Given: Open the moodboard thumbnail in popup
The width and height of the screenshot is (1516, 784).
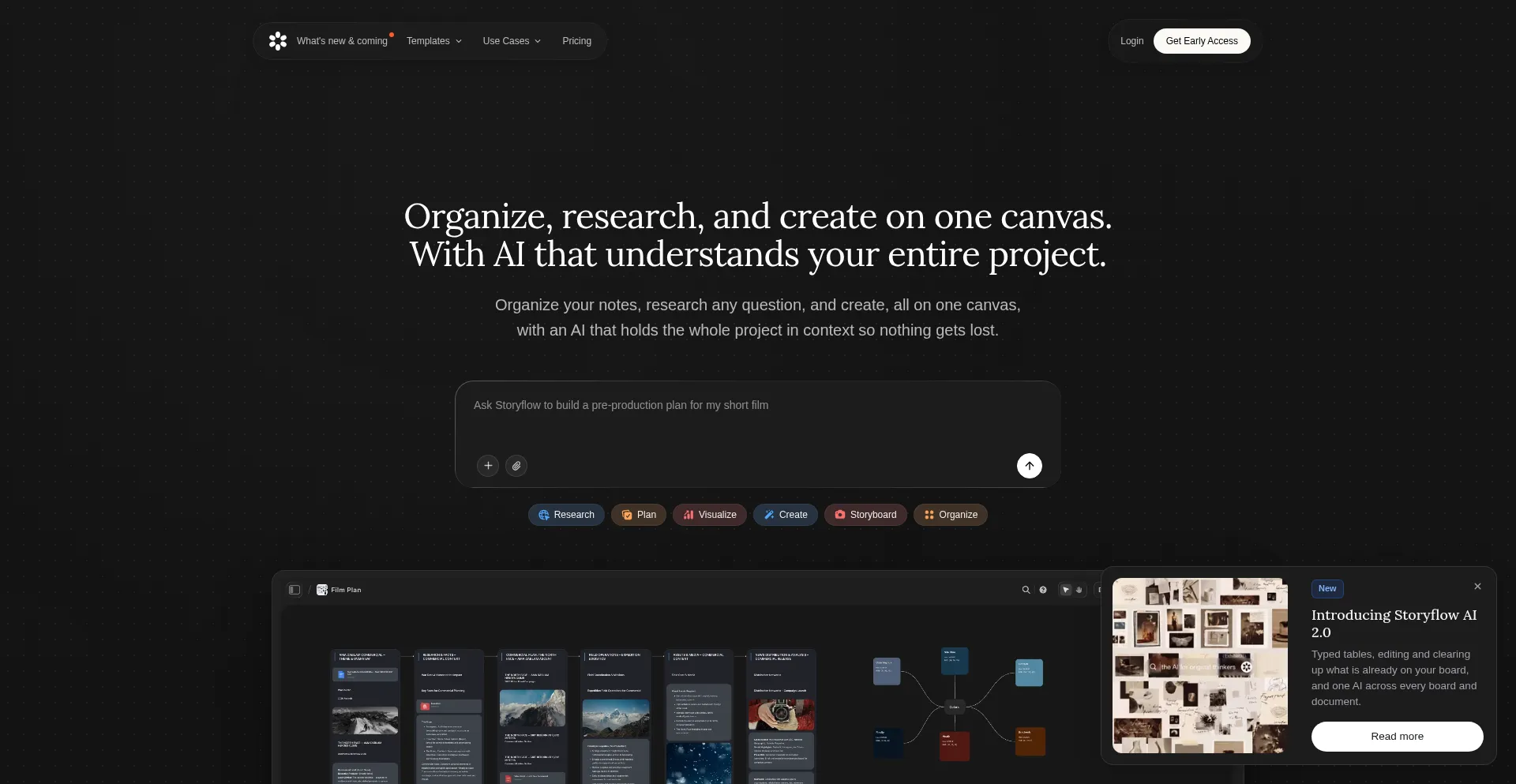Looking at the screenshot, I should click(1200, 666).
